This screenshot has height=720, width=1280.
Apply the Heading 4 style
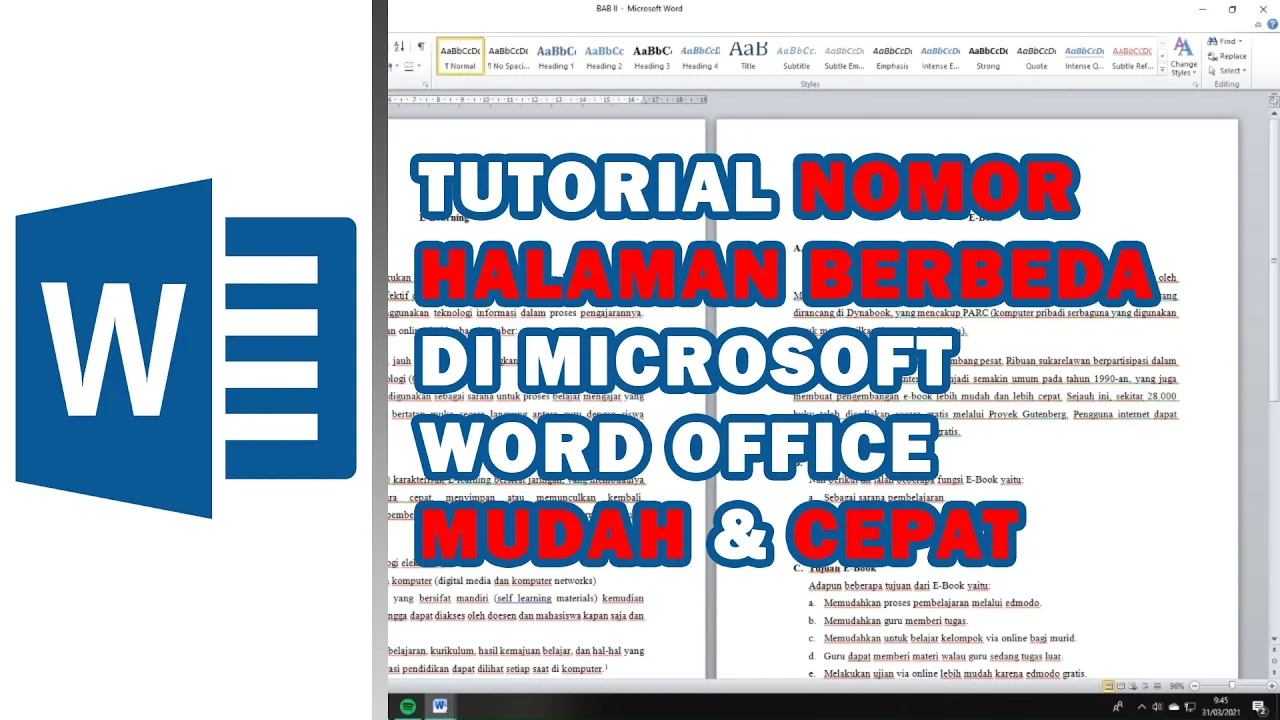[700, 56]
